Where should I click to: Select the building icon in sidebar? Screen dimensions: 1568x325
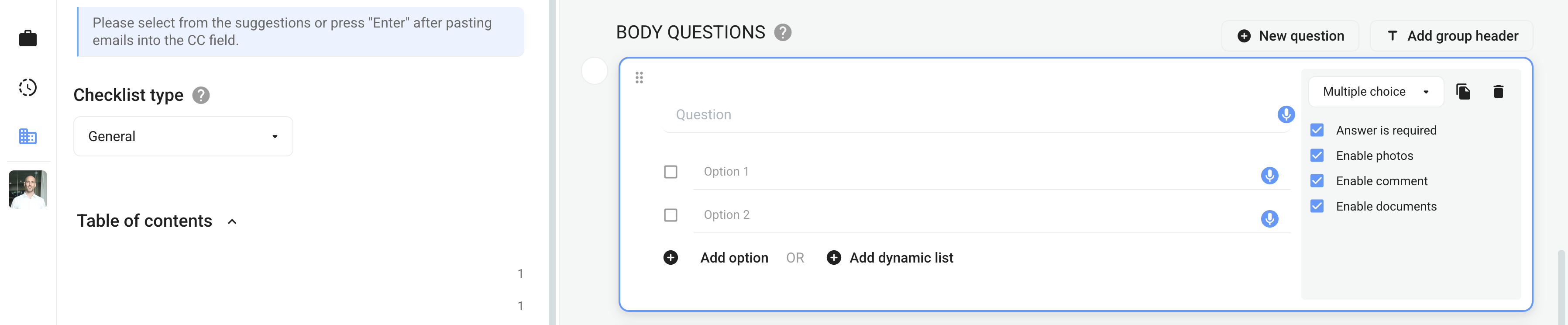[28, 136]
